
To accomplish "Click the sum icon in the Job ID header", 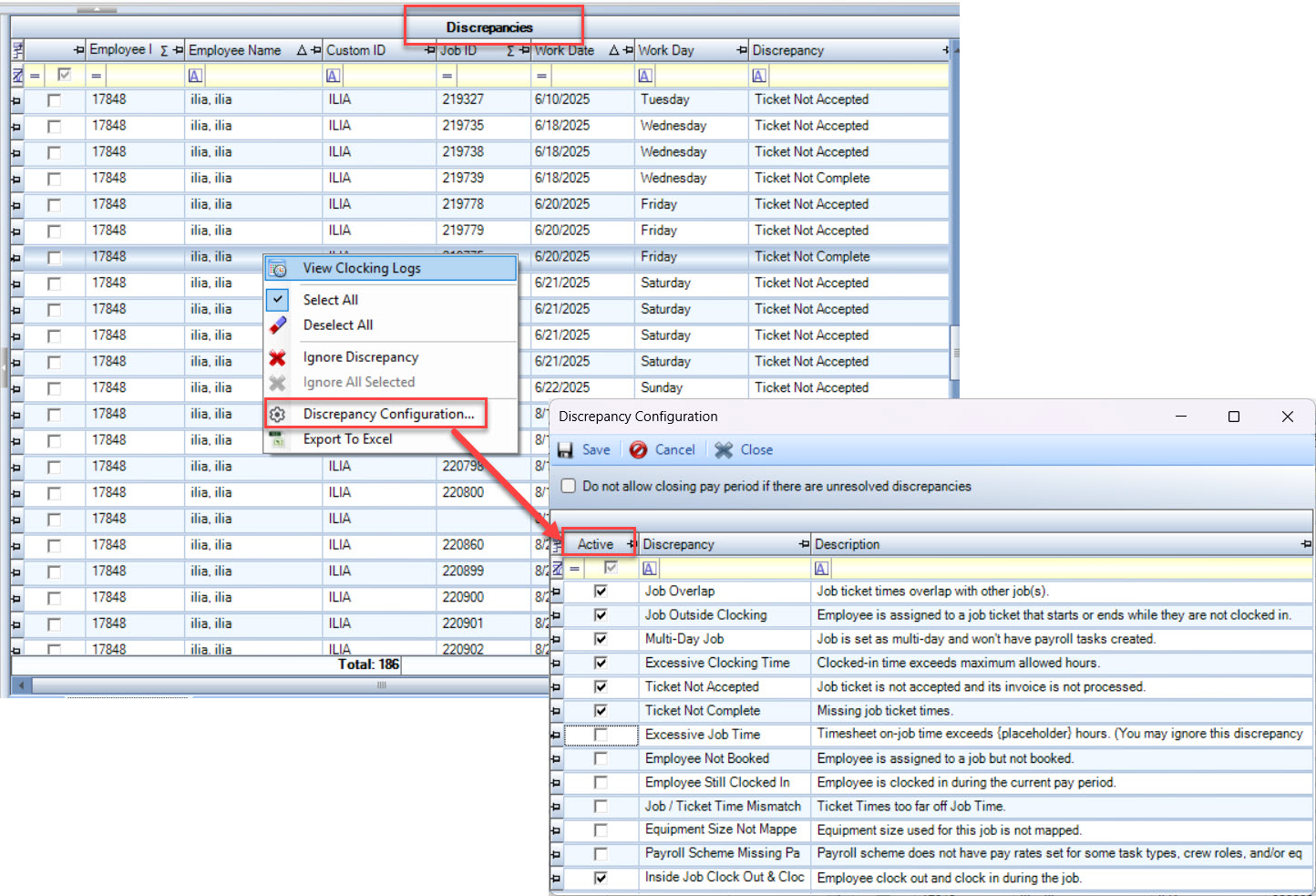I will pos(511,51).
